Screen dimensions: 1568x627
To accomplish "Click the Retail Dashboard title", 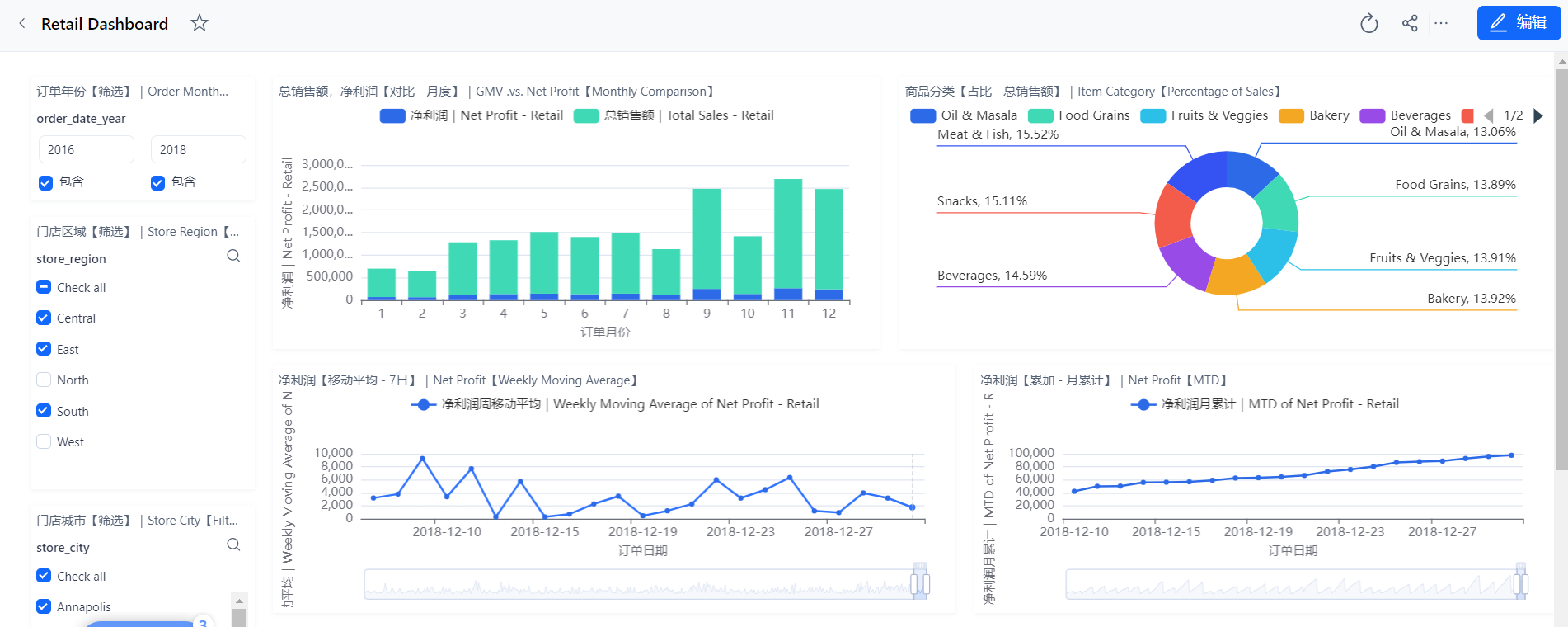I will [x=105, y=24].
